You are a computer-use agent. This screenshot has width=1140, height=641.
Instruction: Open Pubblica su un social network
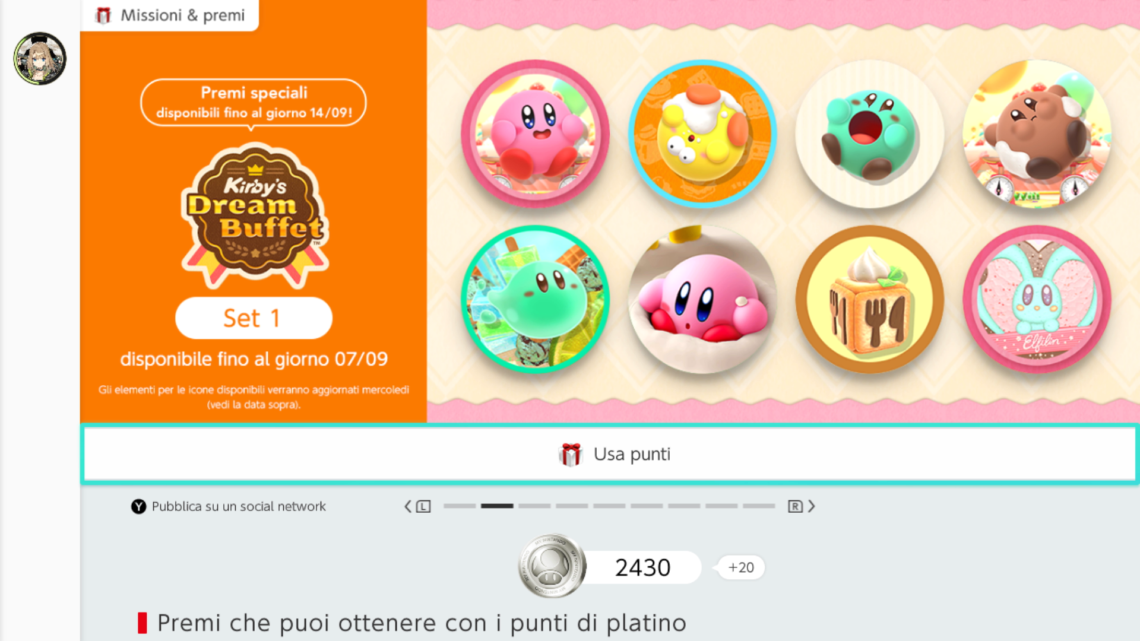coord(228,507)
